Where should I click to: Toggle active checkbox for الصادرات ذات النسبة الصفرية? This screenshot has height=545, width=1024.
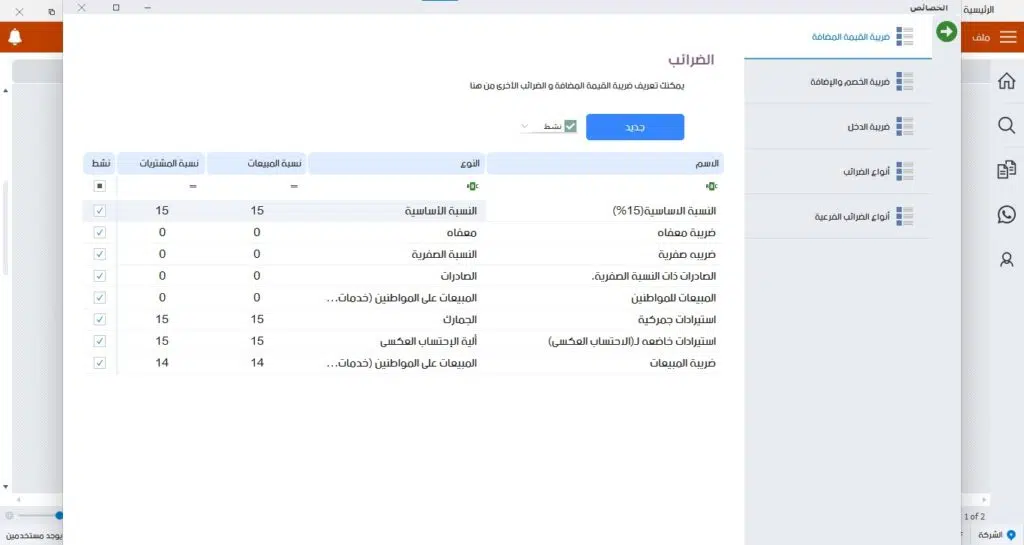[x=99, y=276]
